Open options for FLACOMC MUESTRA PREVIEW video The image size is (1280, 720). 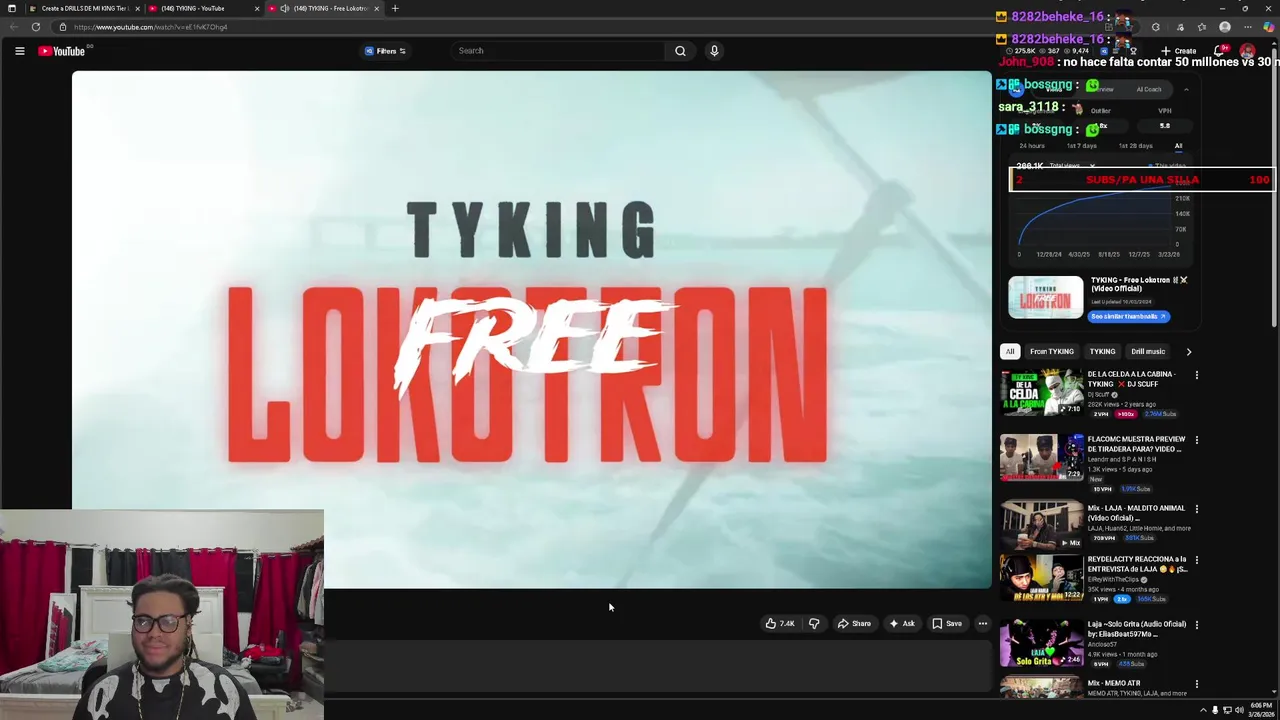[1197, 440]
